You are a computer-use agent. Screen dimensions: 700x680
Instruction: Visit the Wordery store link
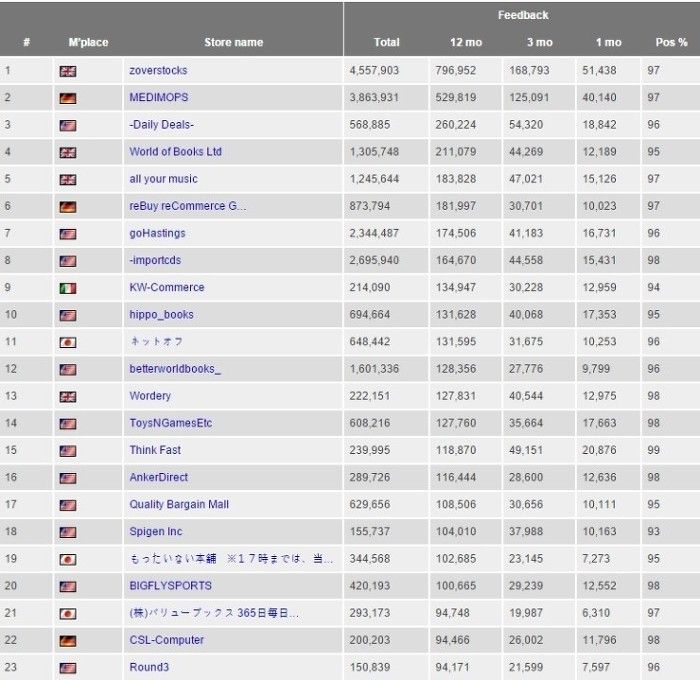point(150,396)
